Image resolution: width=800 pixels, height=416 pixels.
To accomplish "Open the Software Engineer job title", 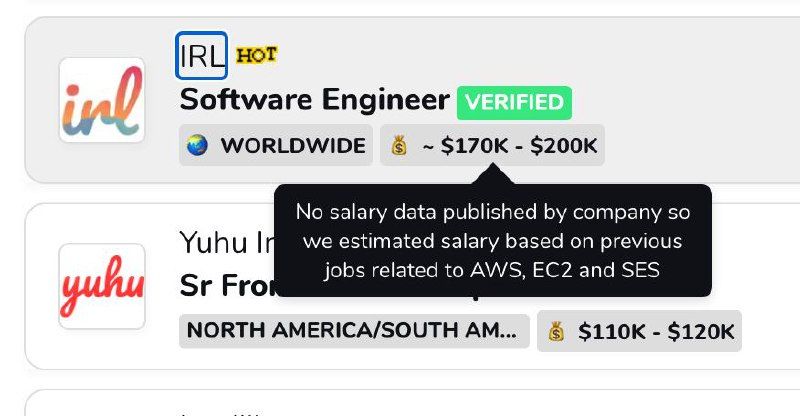I will click(314, 100).
